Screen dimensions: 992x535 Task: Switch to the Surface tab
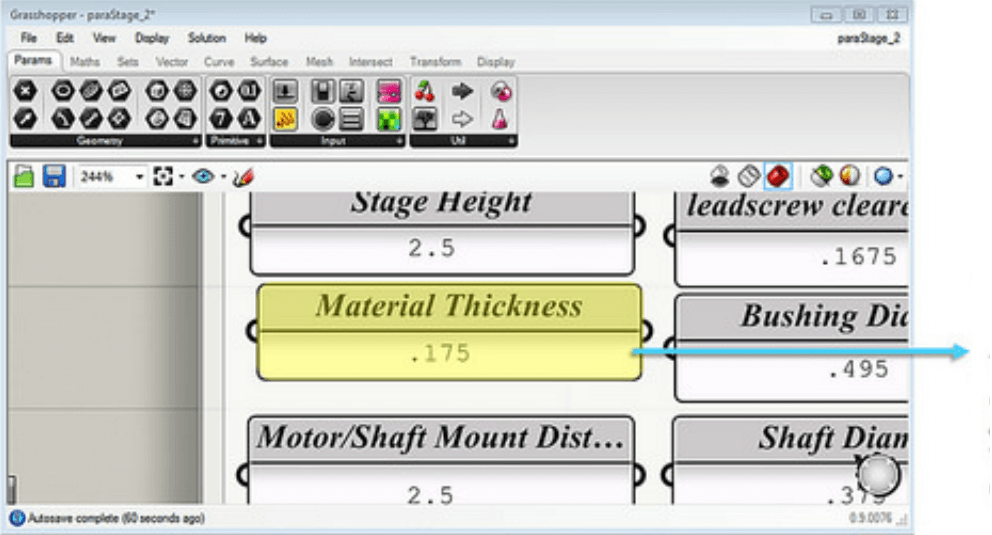pos(269,62)
